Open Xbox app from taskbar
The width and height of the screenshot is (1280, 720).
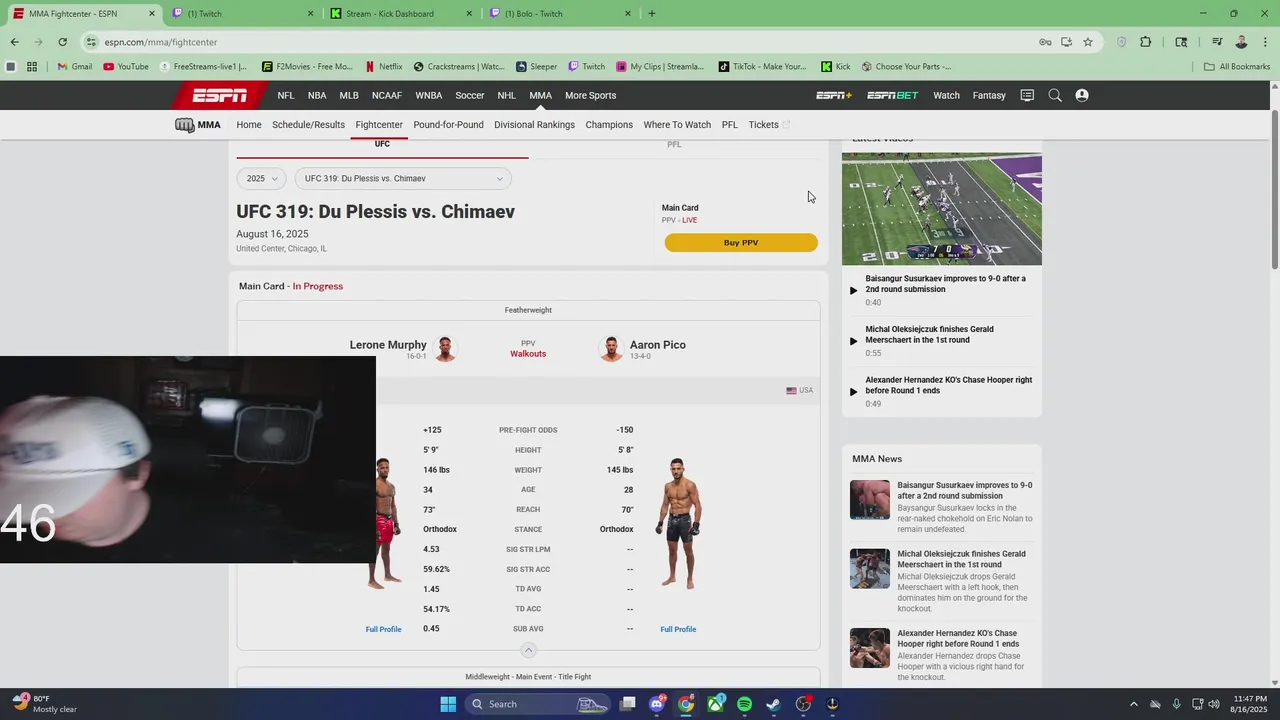[x=715, y=704]
